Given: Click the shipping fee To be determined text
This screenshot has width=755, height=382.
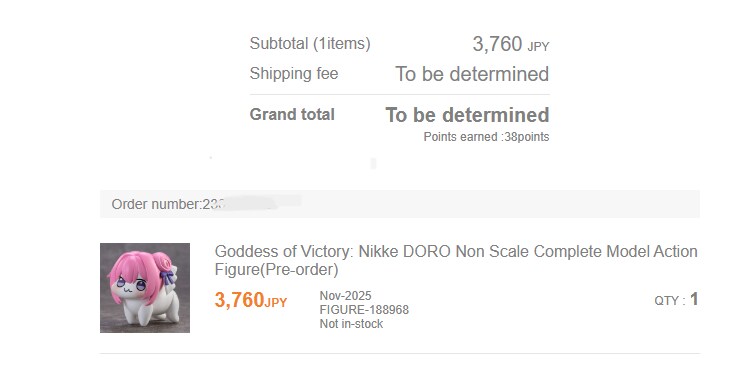Looking at the screenshot, I should click(472, 74).
